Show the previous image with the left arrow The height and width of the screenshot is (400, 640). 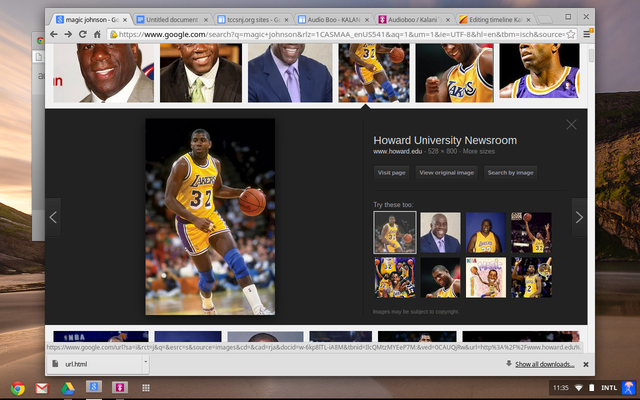click(x=53, y=217)
